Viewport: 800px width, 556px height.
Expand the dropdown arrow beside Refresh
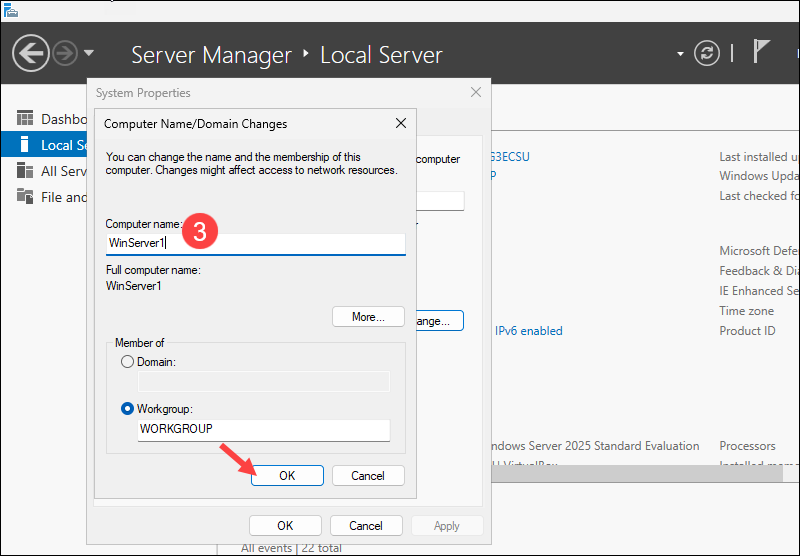681,53
